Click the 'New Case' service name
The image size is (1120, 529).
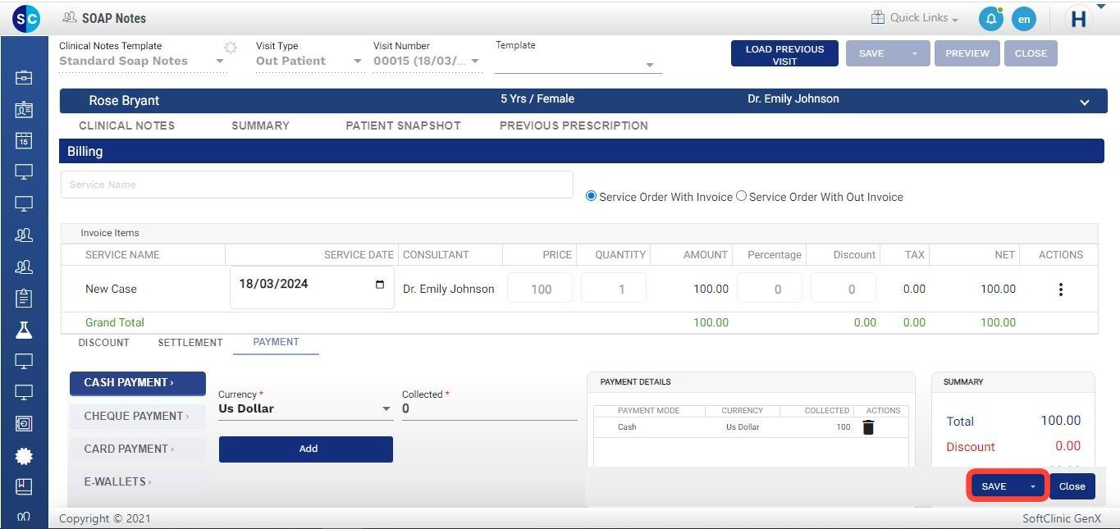(111, 289)
